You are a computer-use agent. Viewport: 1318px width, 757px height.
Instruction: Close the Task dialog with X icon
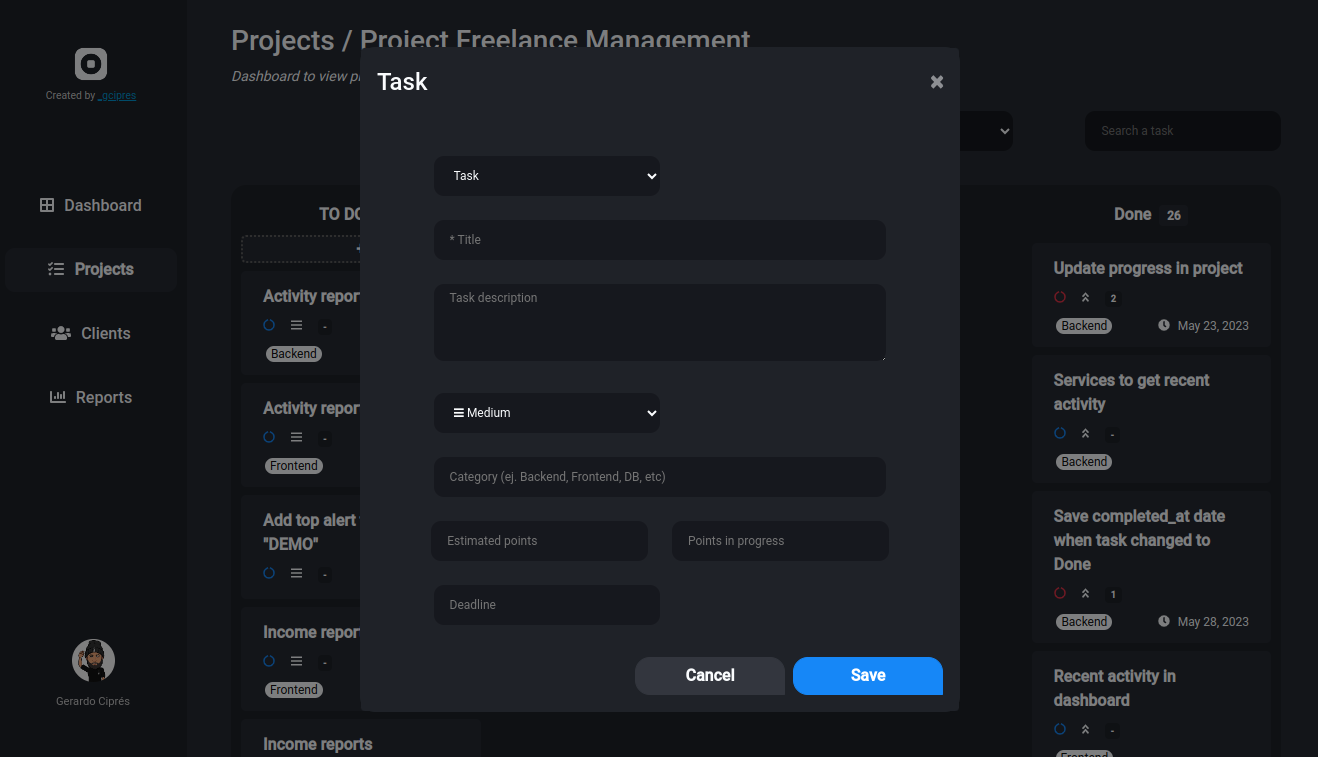click(x=937, y=82)
